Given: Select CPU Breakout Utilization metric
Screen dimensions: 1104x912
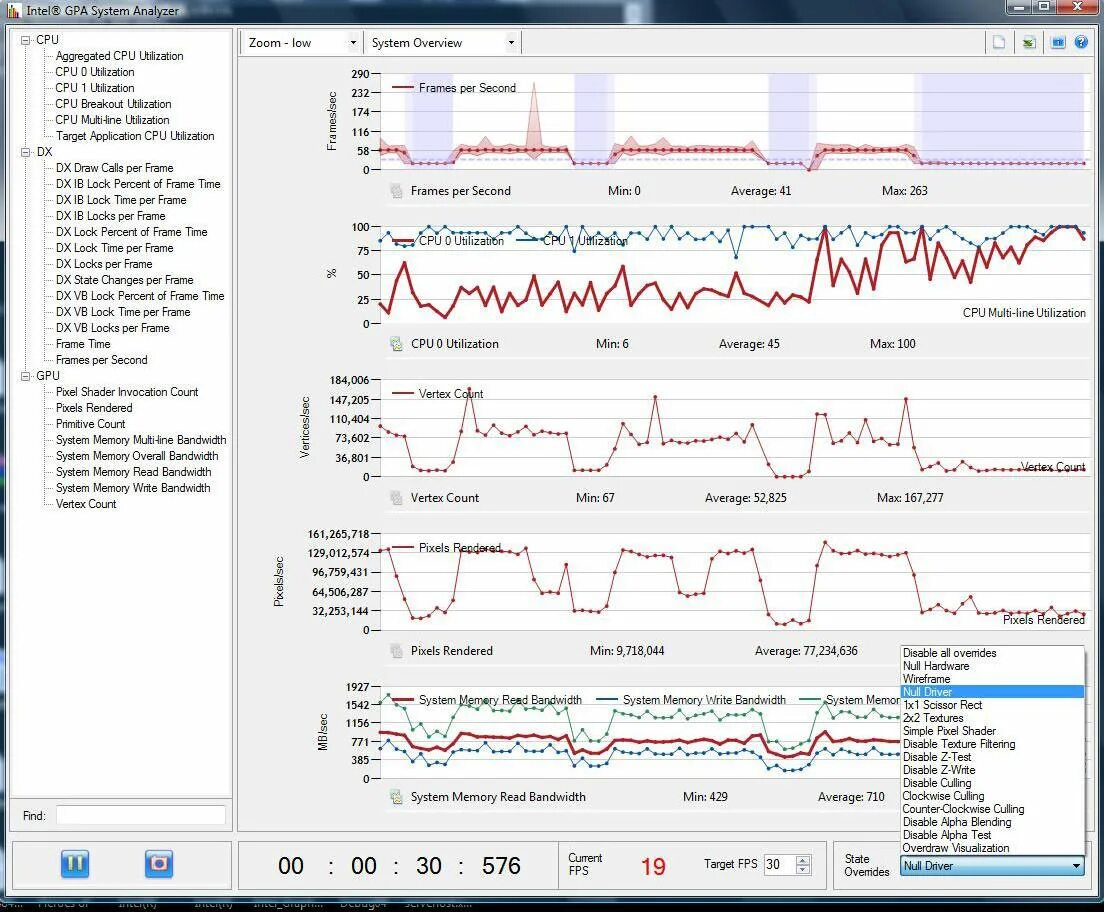Looking at the screenshot, I should click(x=113, y=104).
